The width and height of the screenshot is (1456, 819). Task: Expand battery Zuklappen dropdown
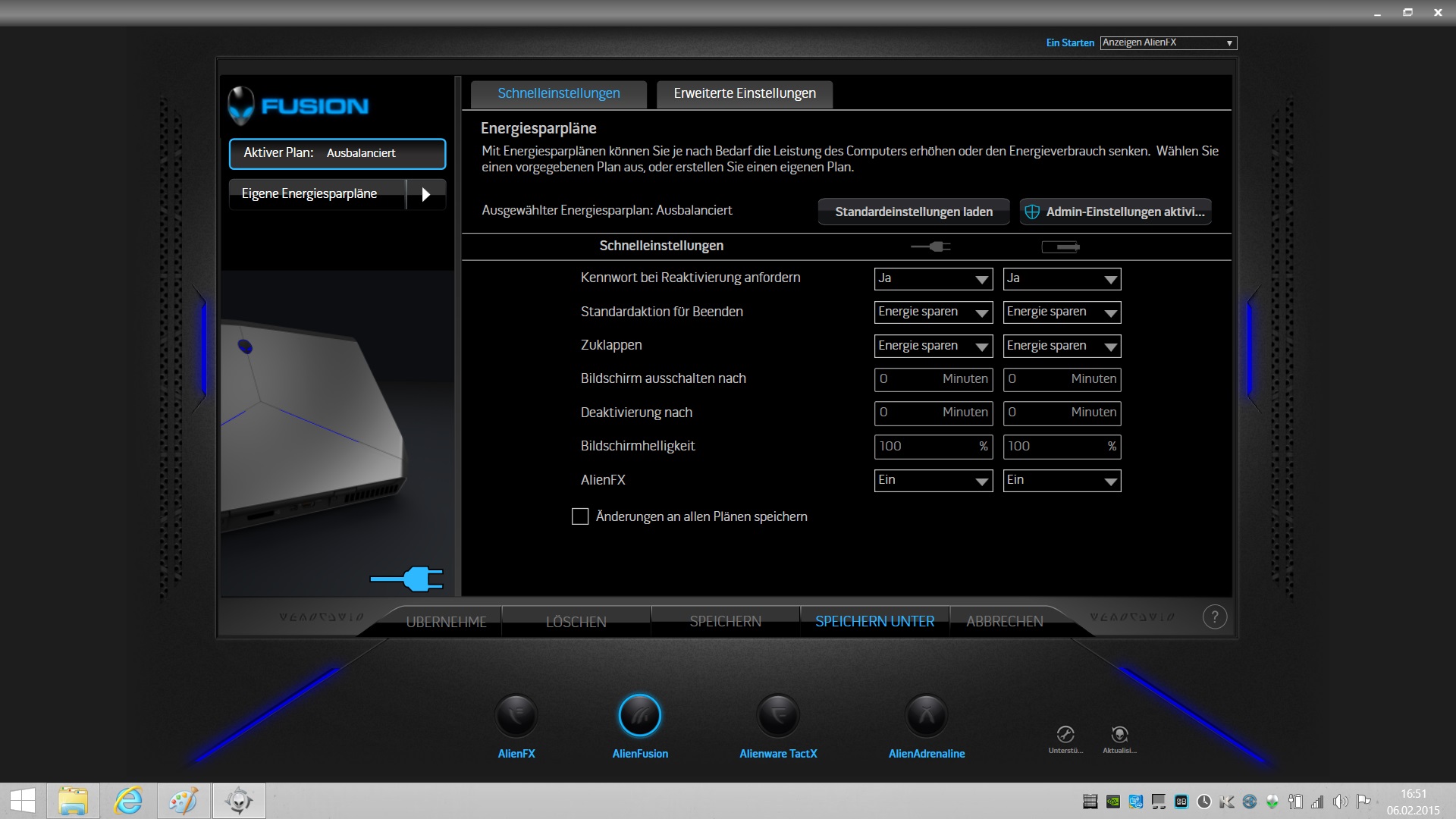click(x=1062, y=346)
